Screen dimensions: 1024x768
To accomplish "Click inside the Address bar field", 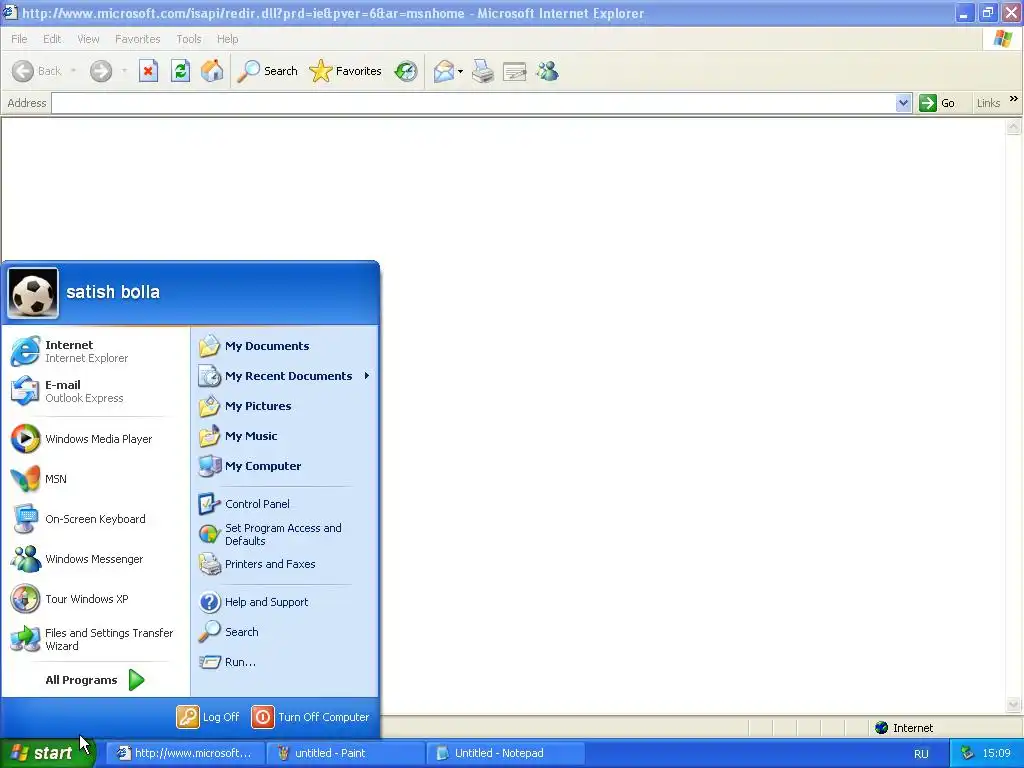I will (474, 103).
